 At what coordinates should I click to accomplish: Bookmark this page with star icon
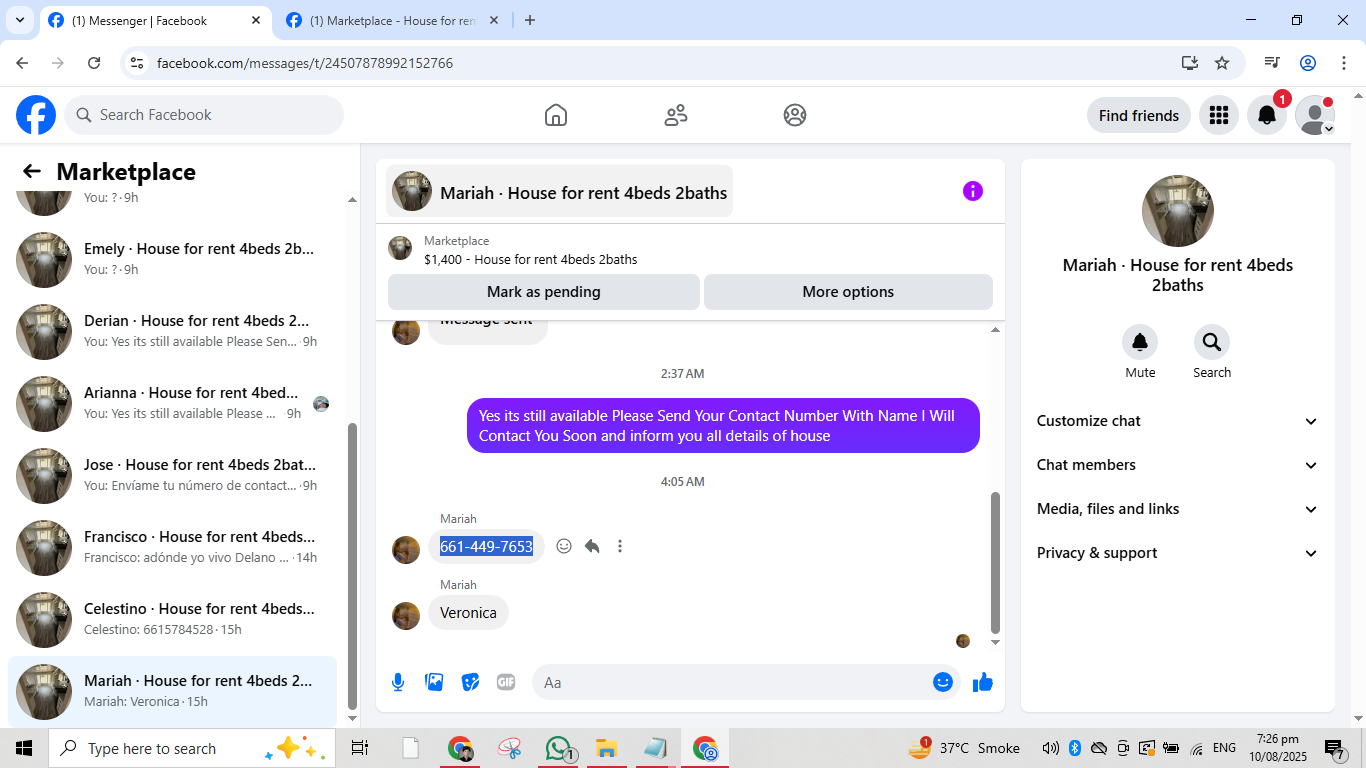tap(1222, 63)
